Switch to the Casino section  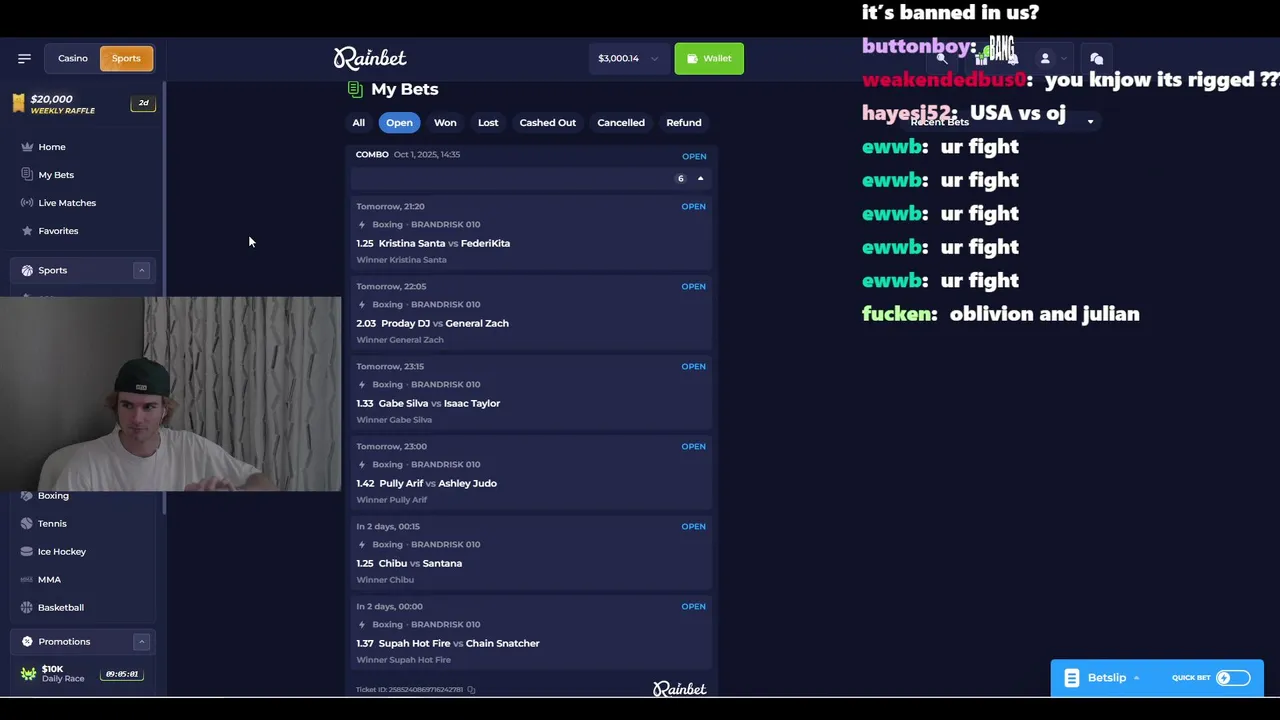click(x=72, y=58)
